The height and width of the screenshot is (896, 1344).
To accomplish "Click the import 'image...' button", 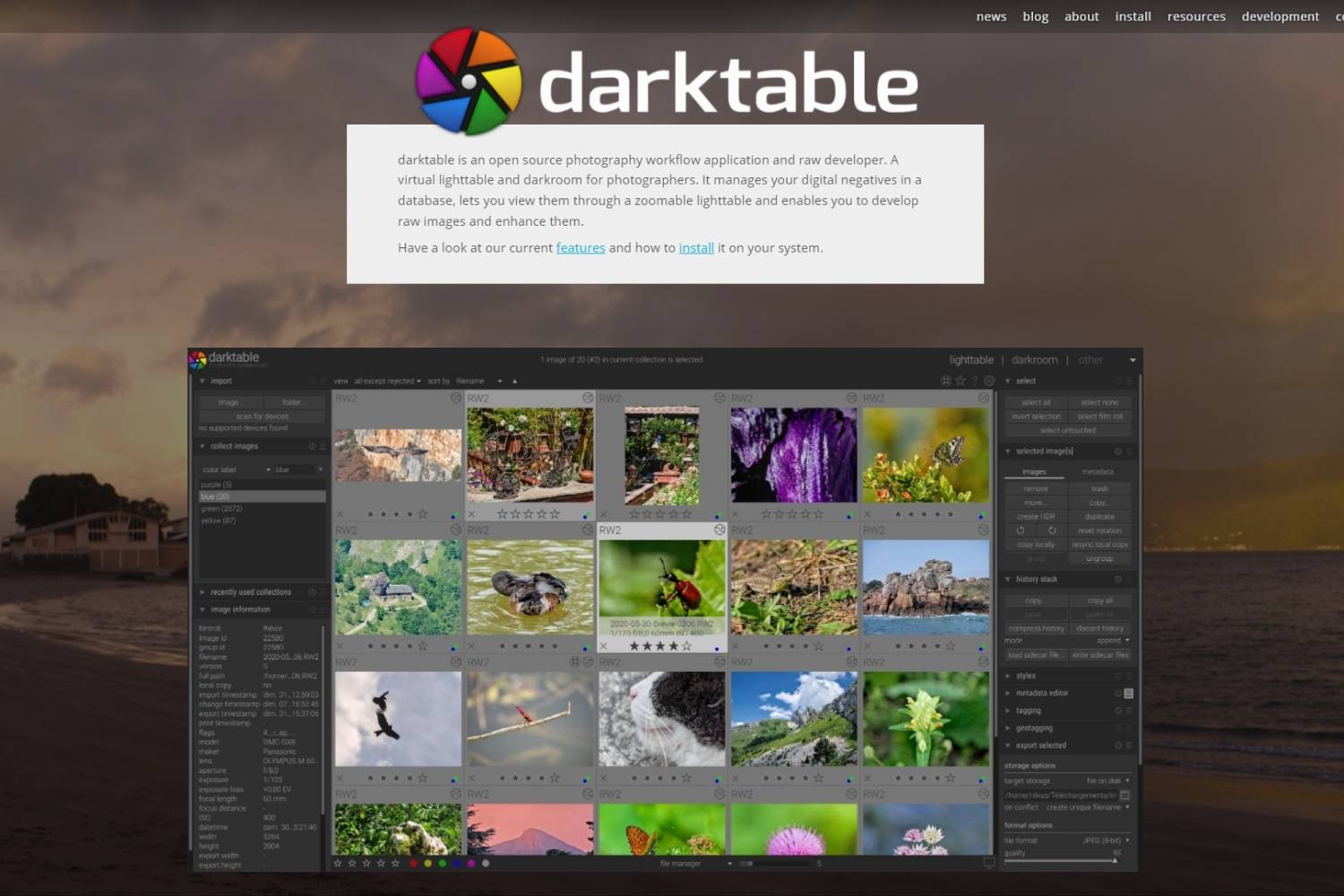I will [x=229, y=402].
